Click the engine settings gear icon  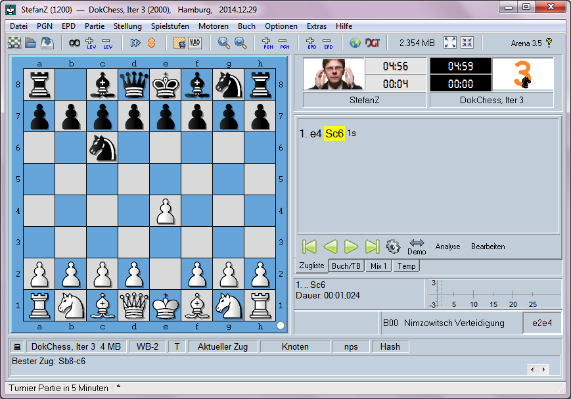pyautogui.click(x=393, y=246)
